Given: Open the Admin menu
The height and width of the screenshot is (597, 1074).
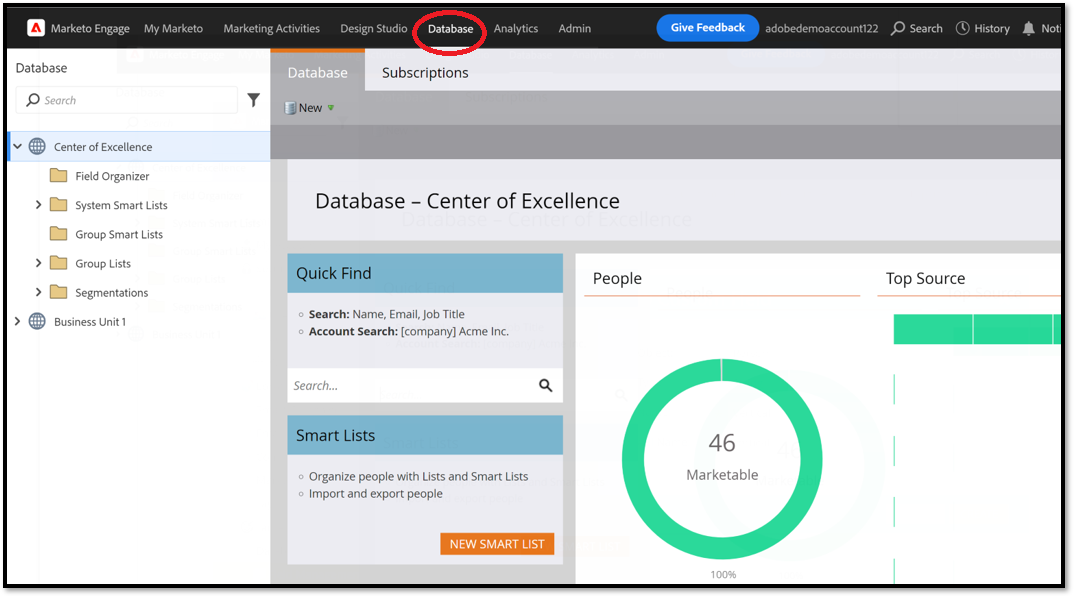Looking at the screenshot, I should coord(575,29).
